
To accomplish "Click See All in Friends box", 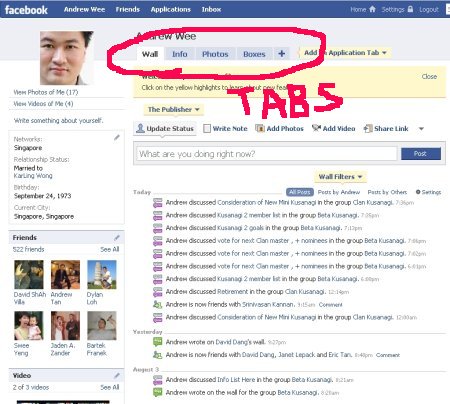I will (x=110, y=249).
